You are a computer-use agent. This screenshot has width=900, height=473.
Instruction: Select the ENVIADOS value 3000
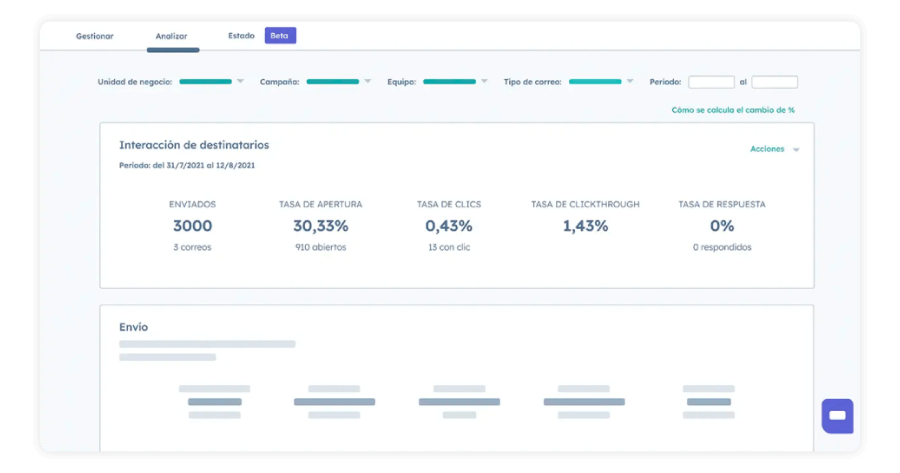point(192,226)
